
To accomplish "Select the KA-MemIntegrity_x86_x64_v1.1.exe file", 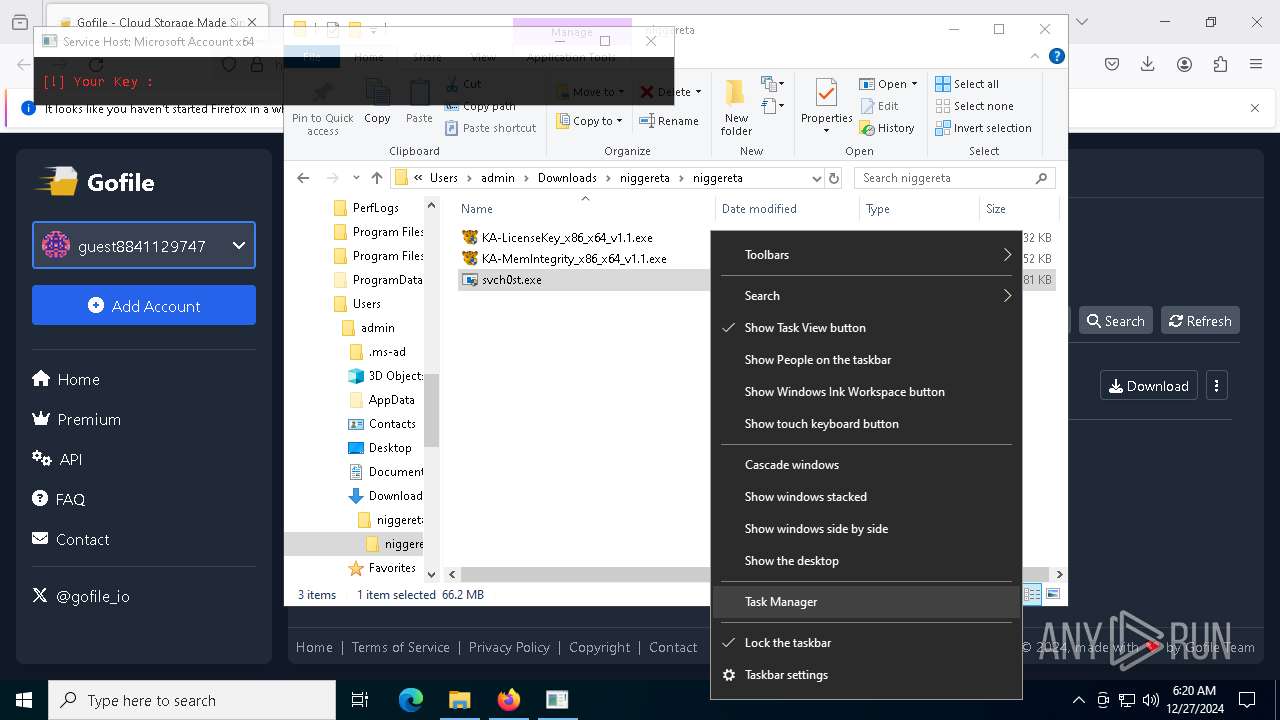I will pyautogui.click(x=573, y=259).
